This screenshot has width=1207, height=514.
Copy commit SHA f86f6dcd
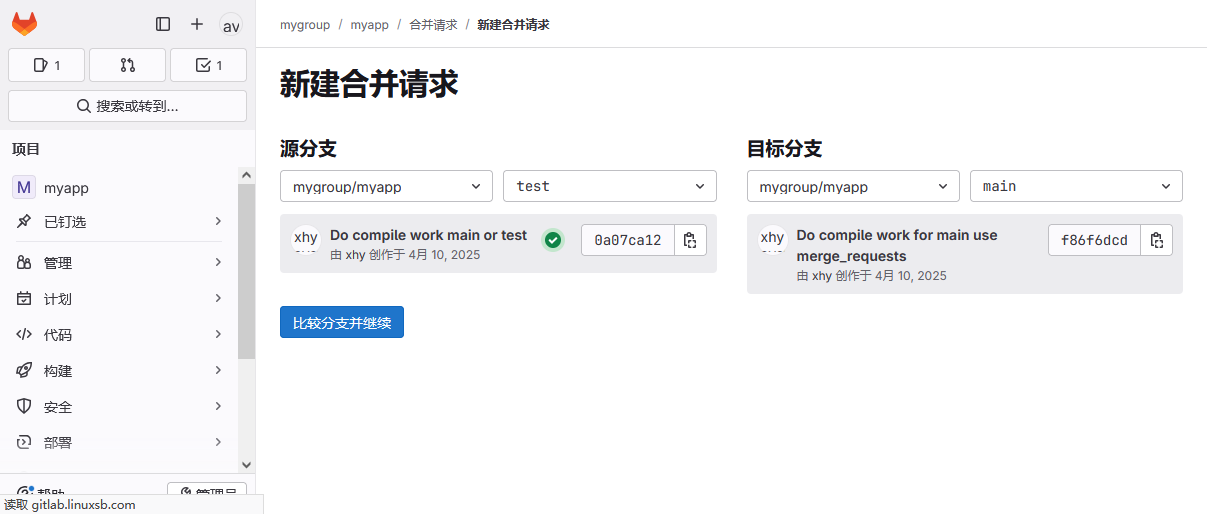pos(1156,240)
